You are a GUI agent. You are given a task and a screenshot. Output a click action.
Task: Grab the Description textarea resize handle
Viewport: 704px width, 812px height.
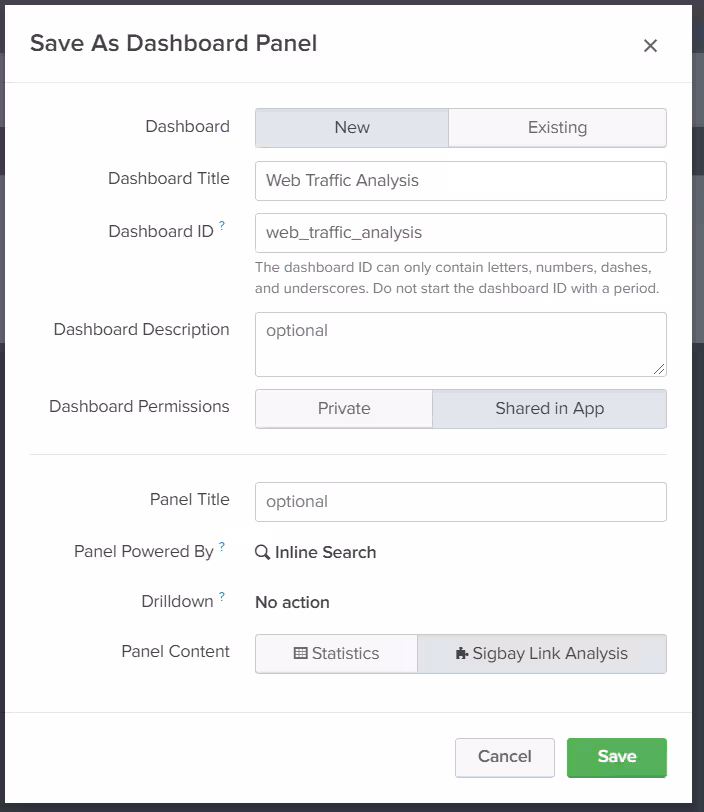pyautogui.click(x=659, y=370)
